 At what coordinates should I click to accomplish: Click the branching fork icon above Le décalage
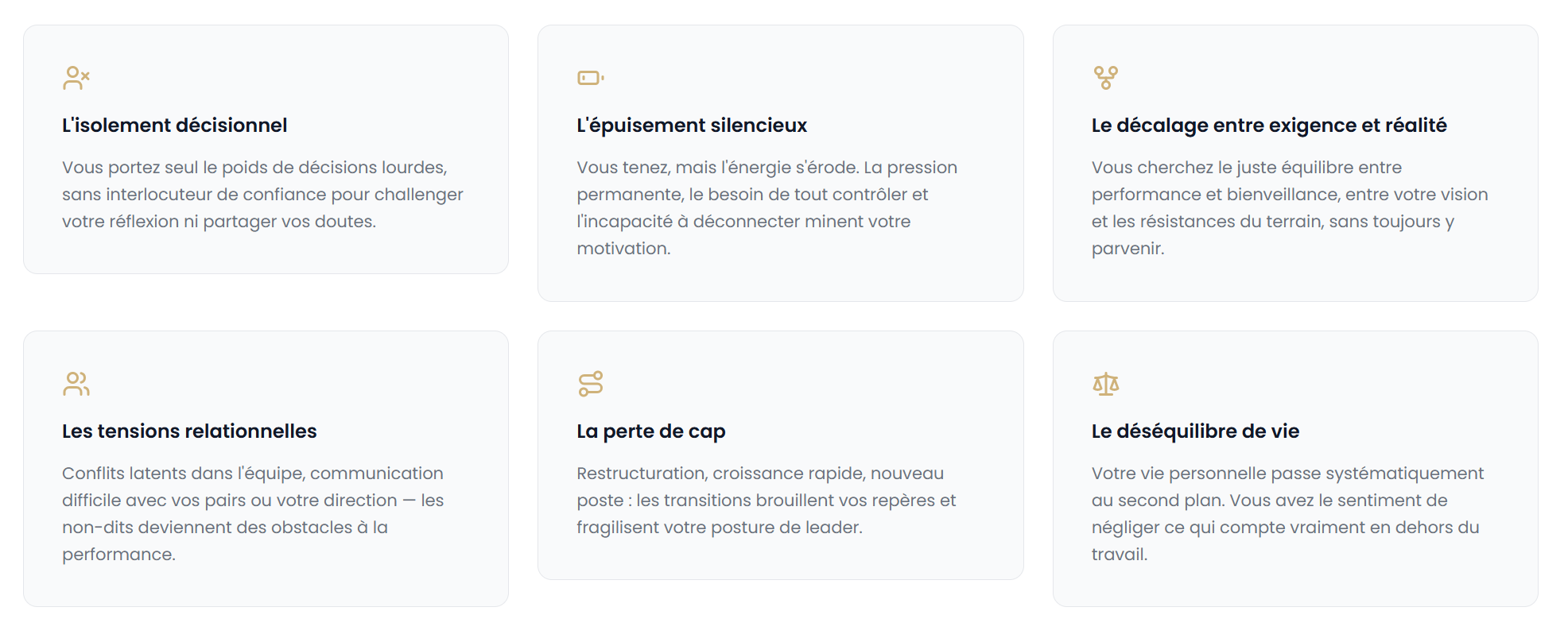coord(1105,78)
